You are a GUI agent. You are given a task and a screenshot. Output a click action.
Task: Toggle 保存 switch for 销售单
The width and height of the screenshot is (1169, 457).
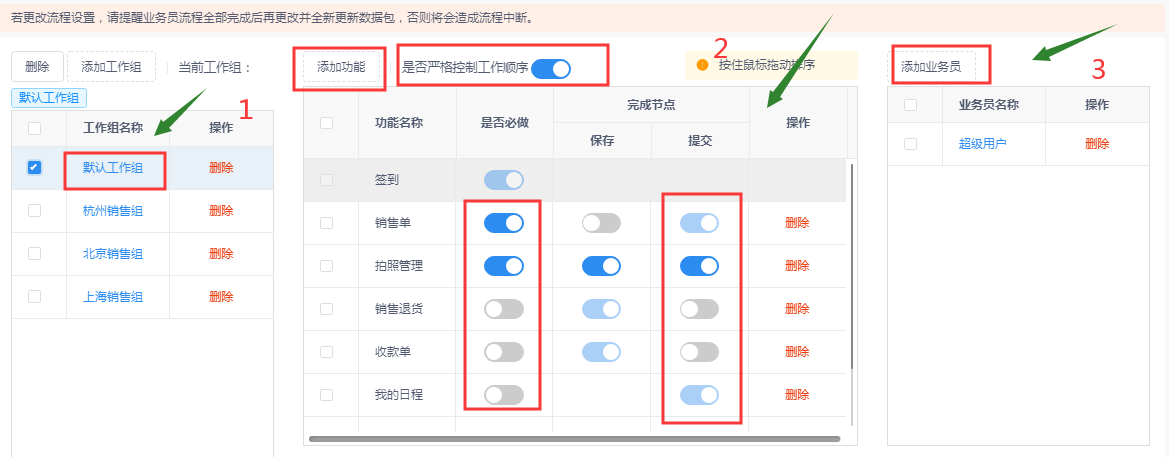click(602, 223)
